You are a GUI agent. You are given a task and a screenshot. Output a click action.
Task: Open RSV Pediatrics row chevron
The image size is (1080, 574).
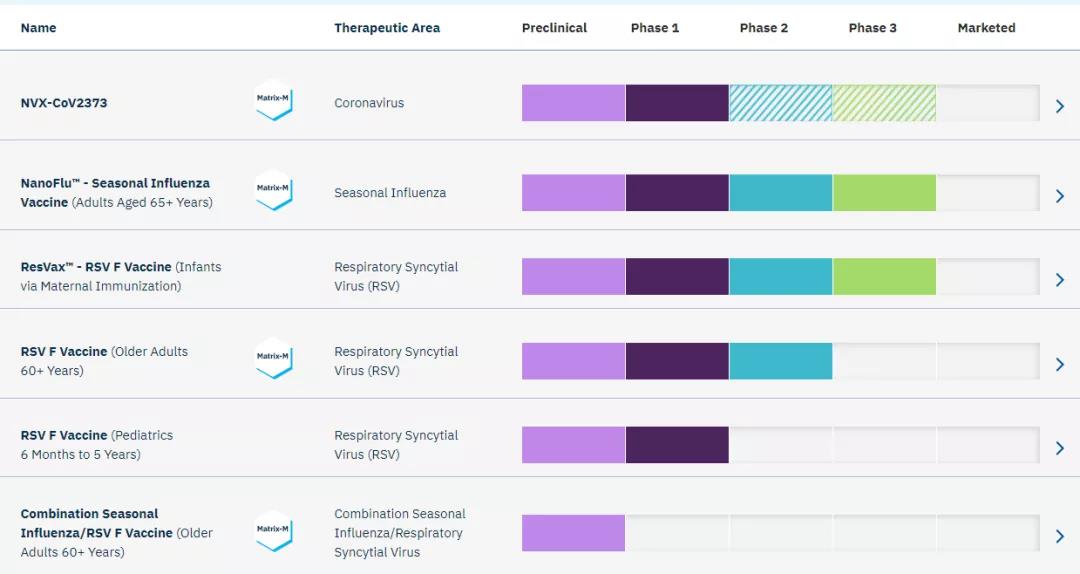(x=1060, y=448)
